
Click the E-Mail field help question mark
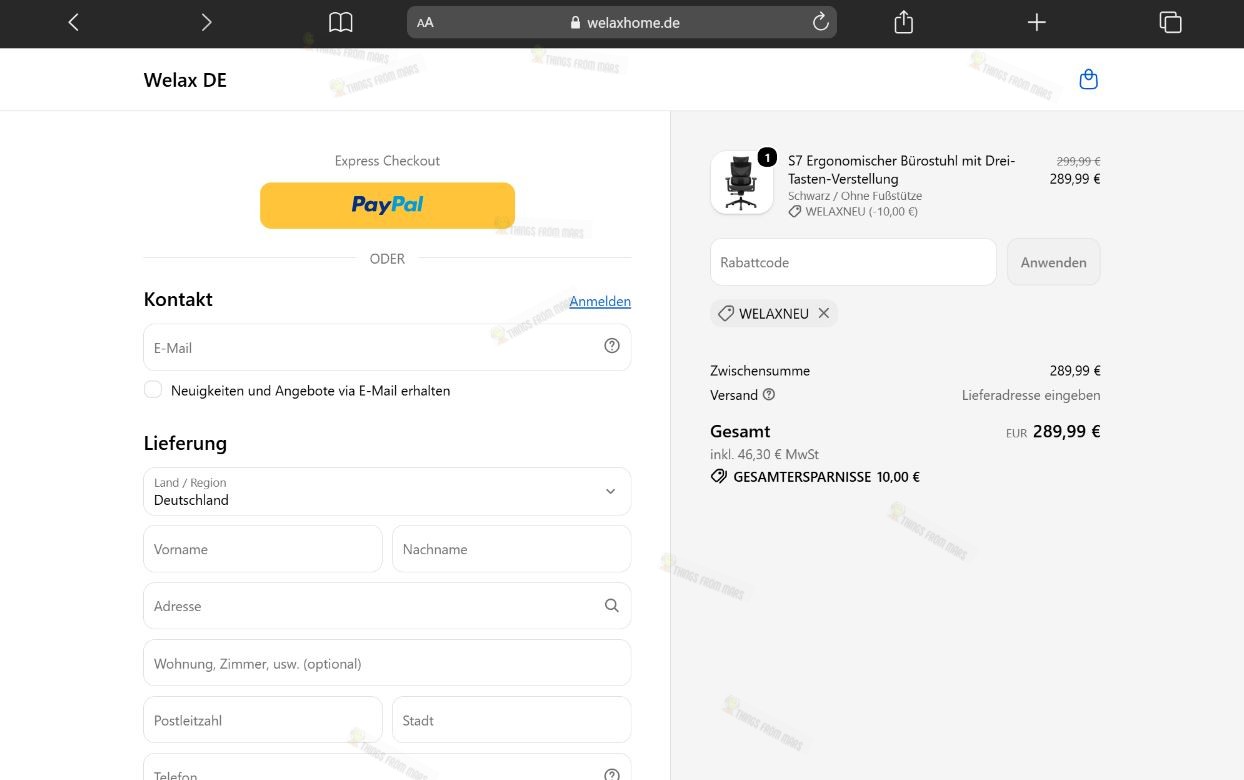(612, 346)
